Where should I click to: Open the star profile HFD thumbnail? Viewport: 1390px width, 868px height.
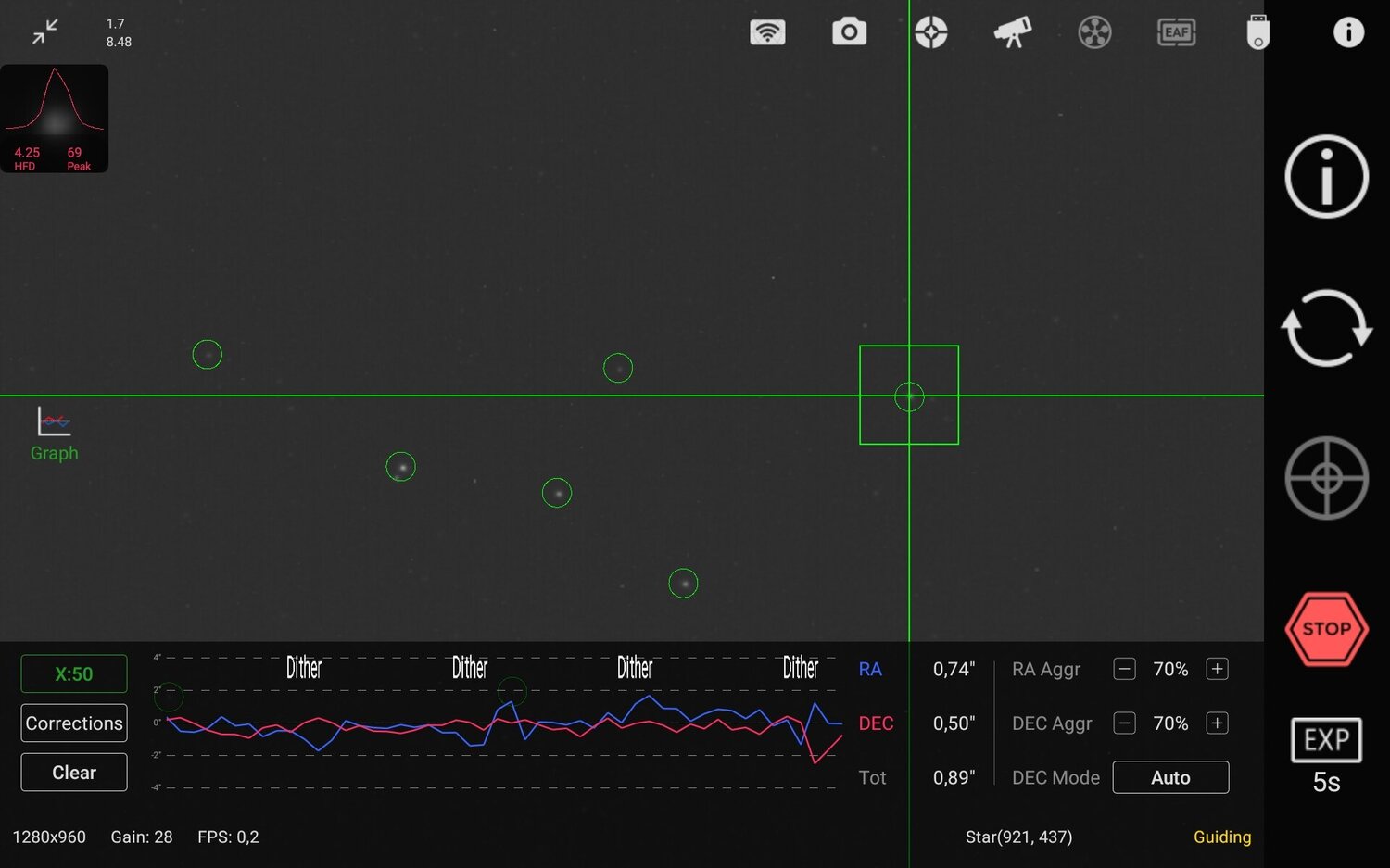pyautogui.click(x=55, y=118)
